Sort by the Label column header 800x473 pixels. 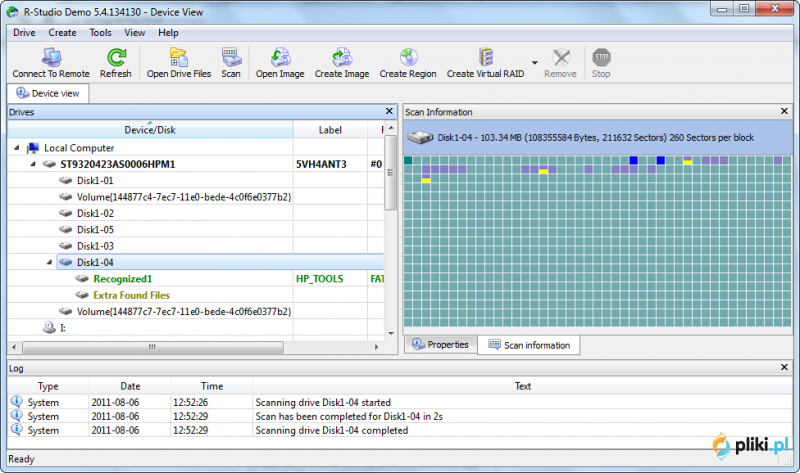330,130
